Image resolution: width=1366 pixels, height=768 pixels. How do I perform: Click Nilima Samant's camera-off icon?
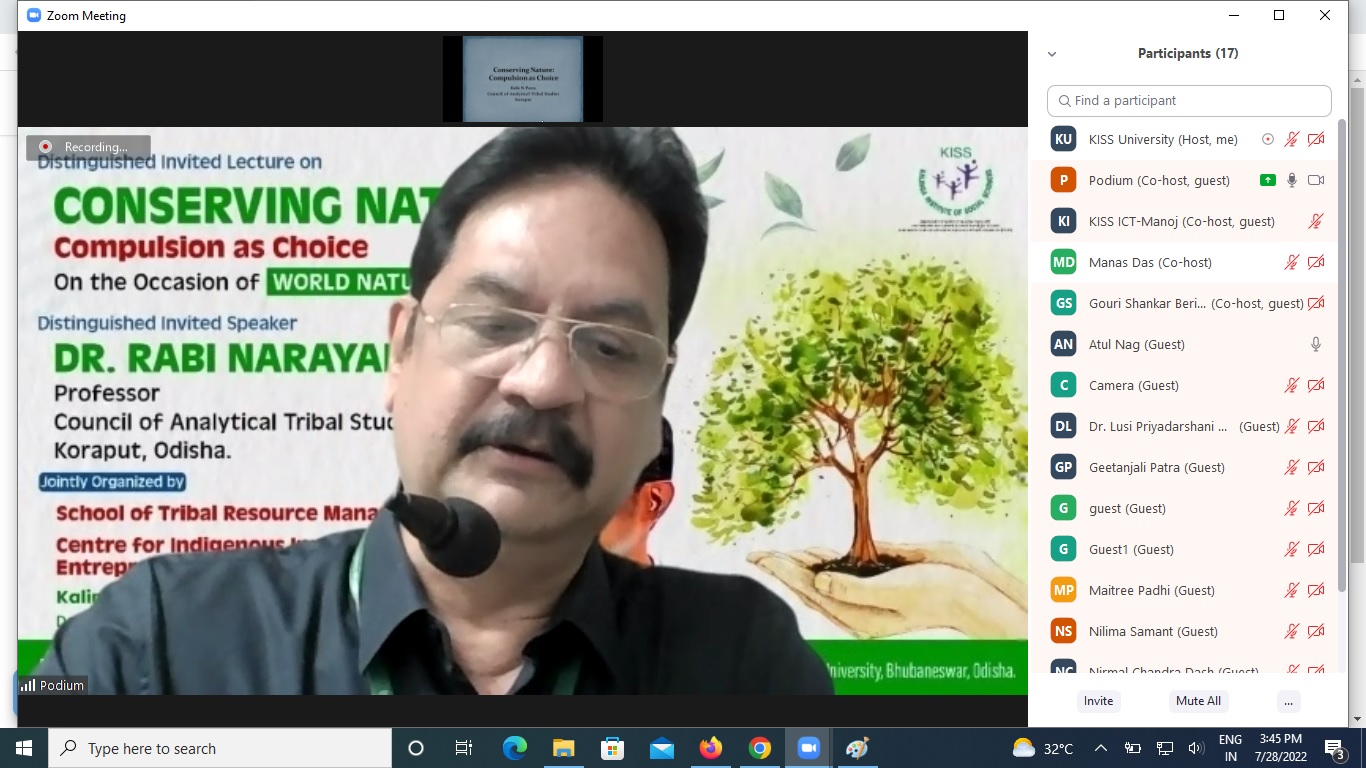tap(1316, 631)
